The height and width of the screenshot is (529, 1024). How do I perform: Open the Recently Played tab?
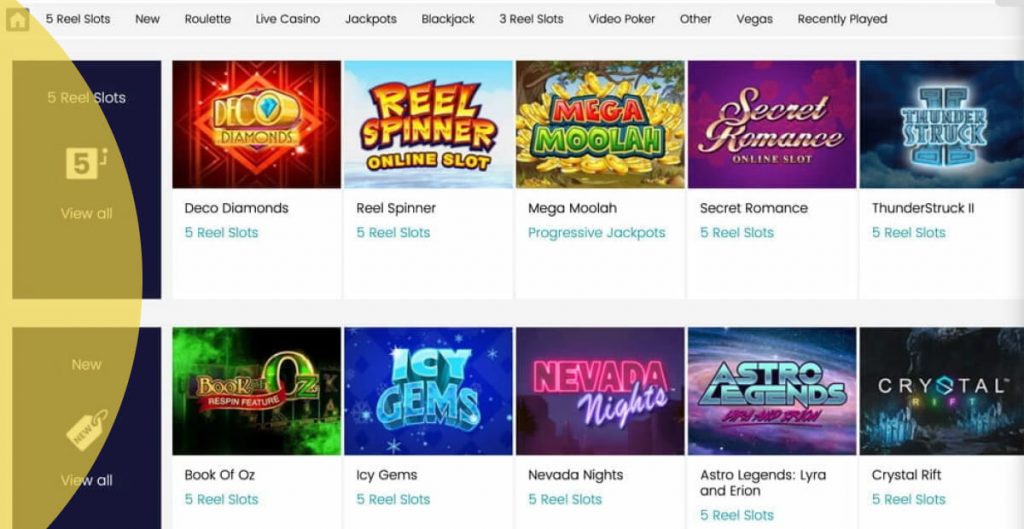[842, 19]
